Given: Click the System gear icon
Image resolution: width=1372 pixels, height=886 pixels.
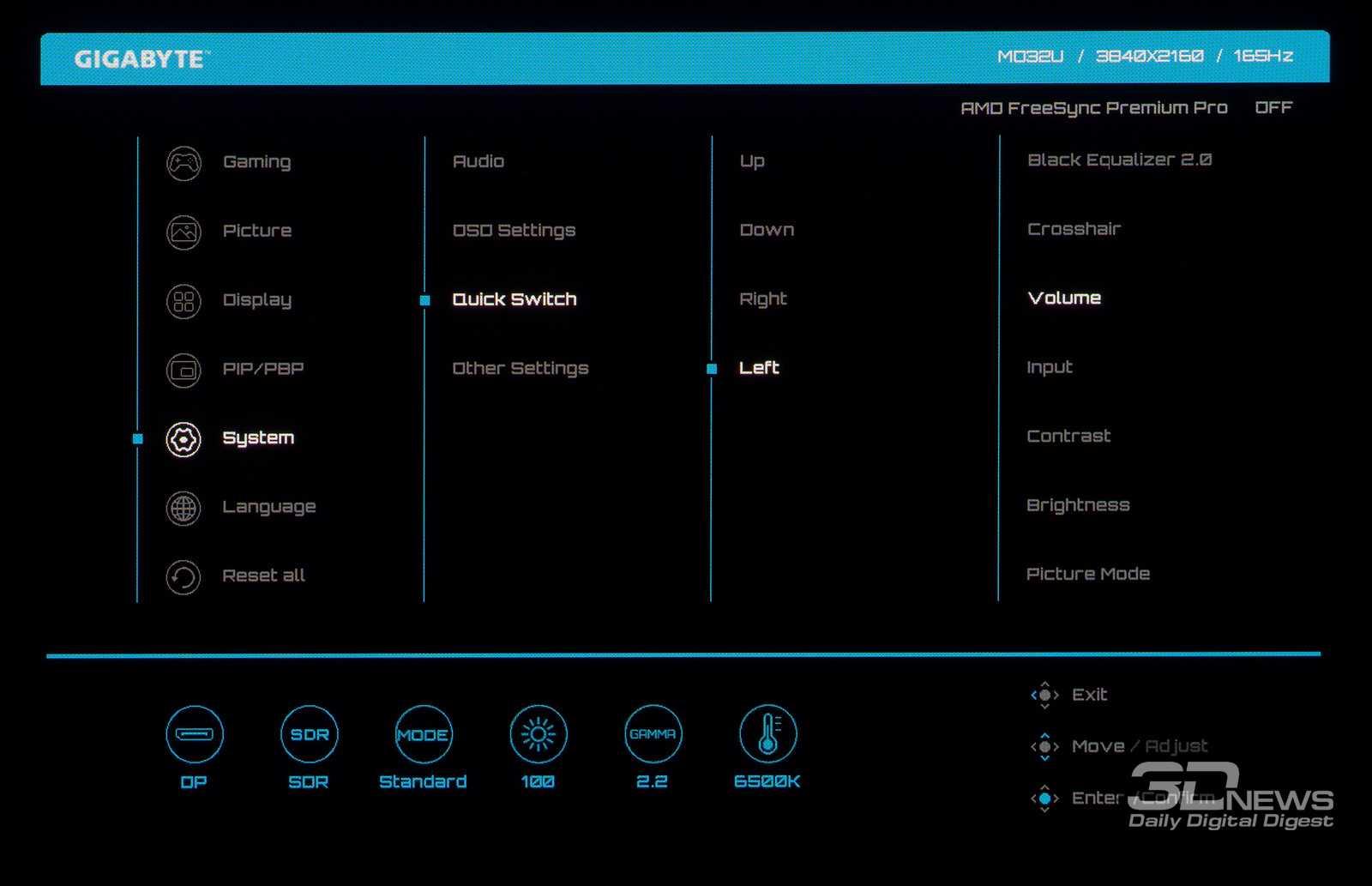Looking at the screenshot, I should click(x=184, y=439).
